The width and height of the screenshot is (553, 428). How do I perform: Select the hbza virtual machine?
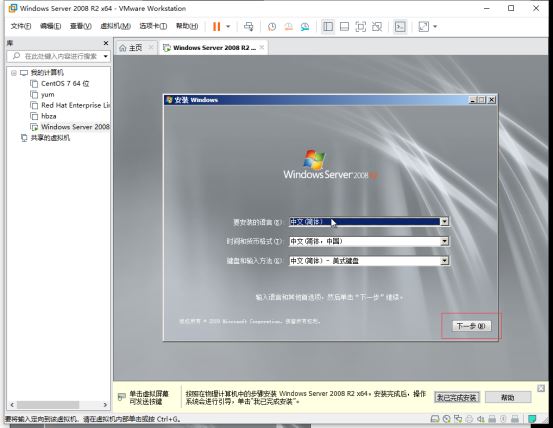pyautogui.click(x=49, y=116)
